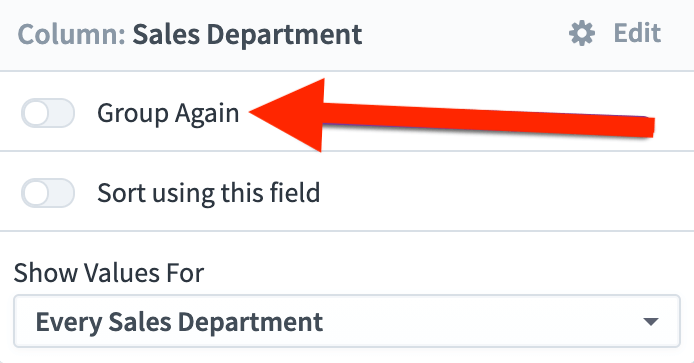Turn on Sort using this field toggle
Image resolution: width=694 pixels, height=363 pixels.
(48, 193)
